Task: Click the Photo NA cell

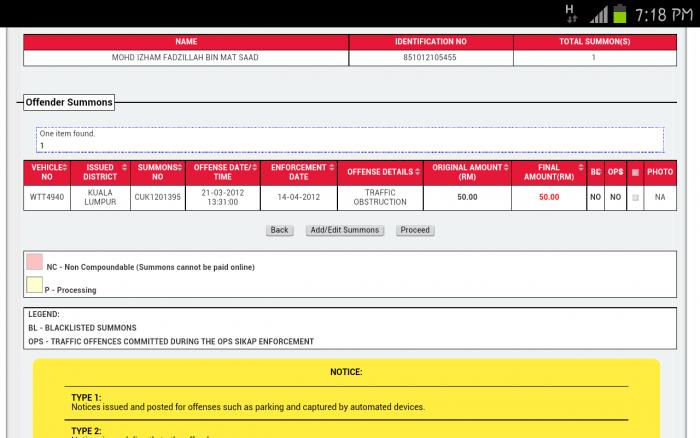Action: pyautogui.click(x=660, y=197)
